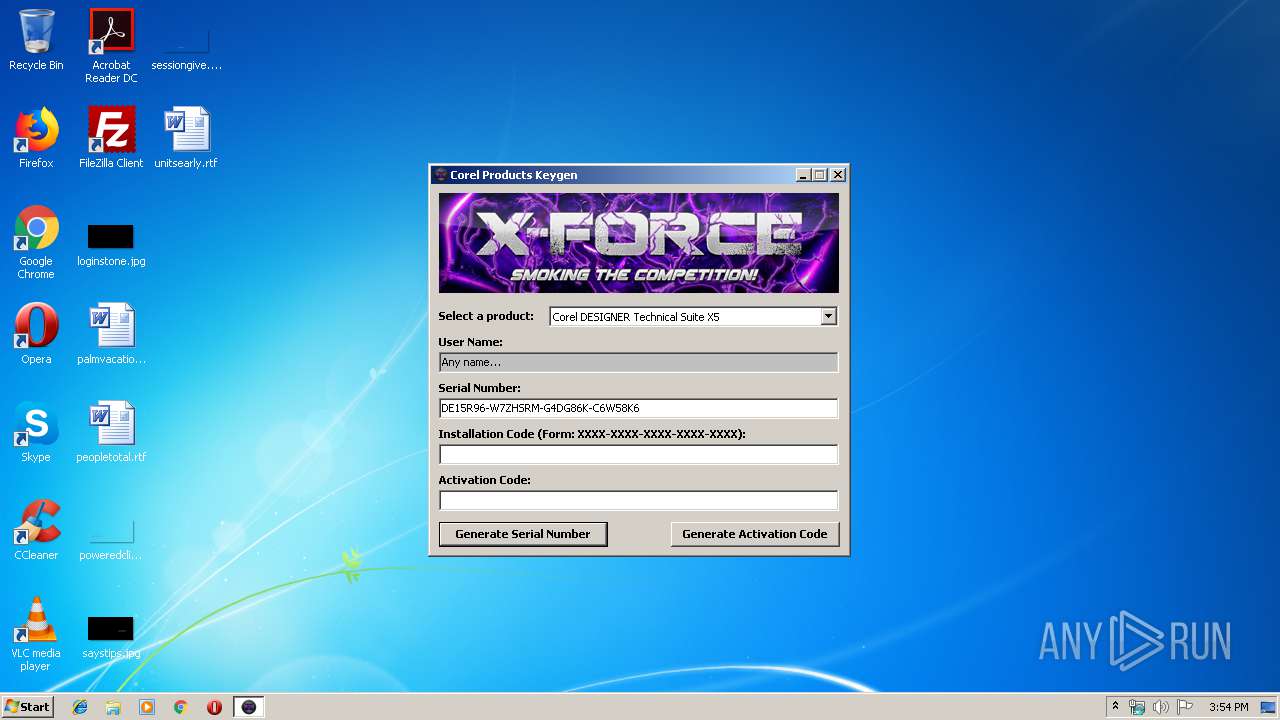The image size is (1280, 720).
Task: Click Generate Serial Number button
Action: 523,534
